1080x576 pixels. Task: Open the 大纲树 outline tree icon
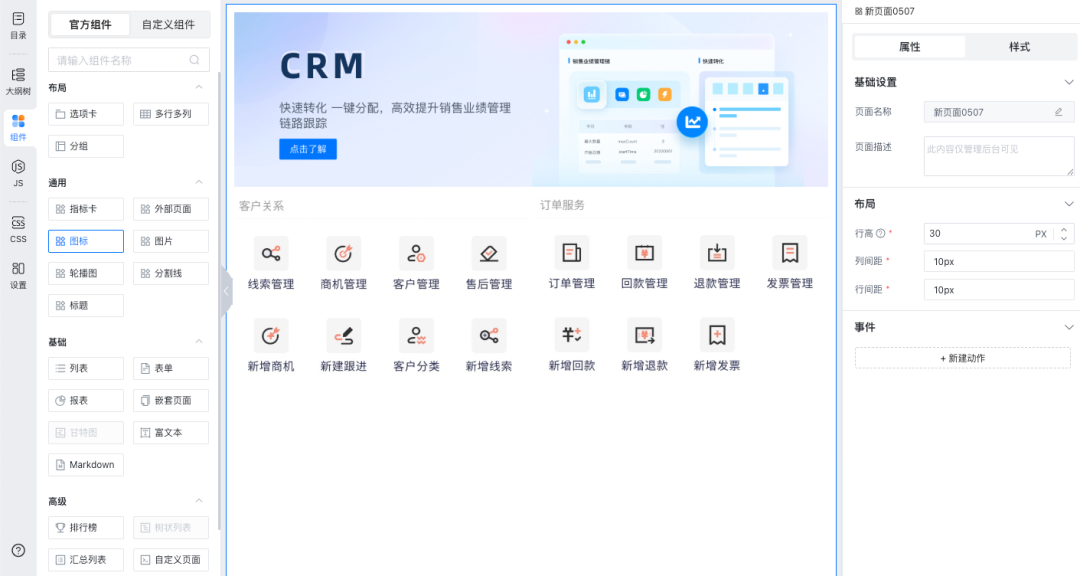18,80
